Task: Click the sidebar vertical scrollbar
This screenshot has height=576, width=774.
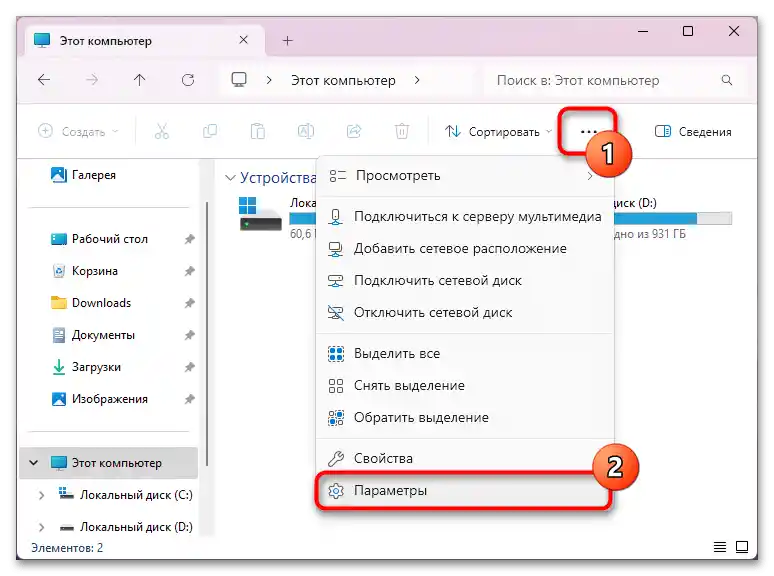Action: 207,333
